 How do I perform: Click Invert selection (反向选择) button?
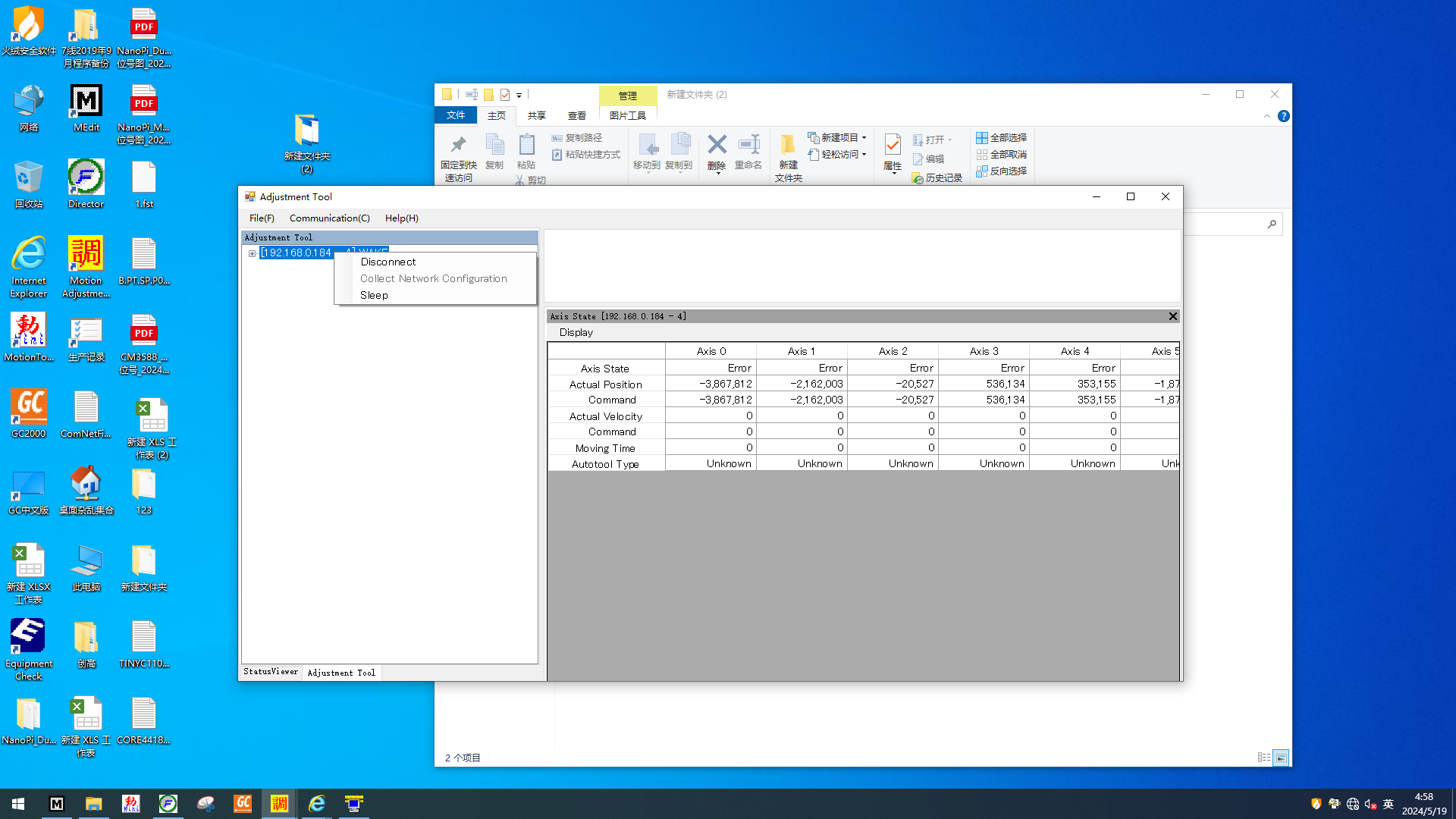click(1001, 171)
